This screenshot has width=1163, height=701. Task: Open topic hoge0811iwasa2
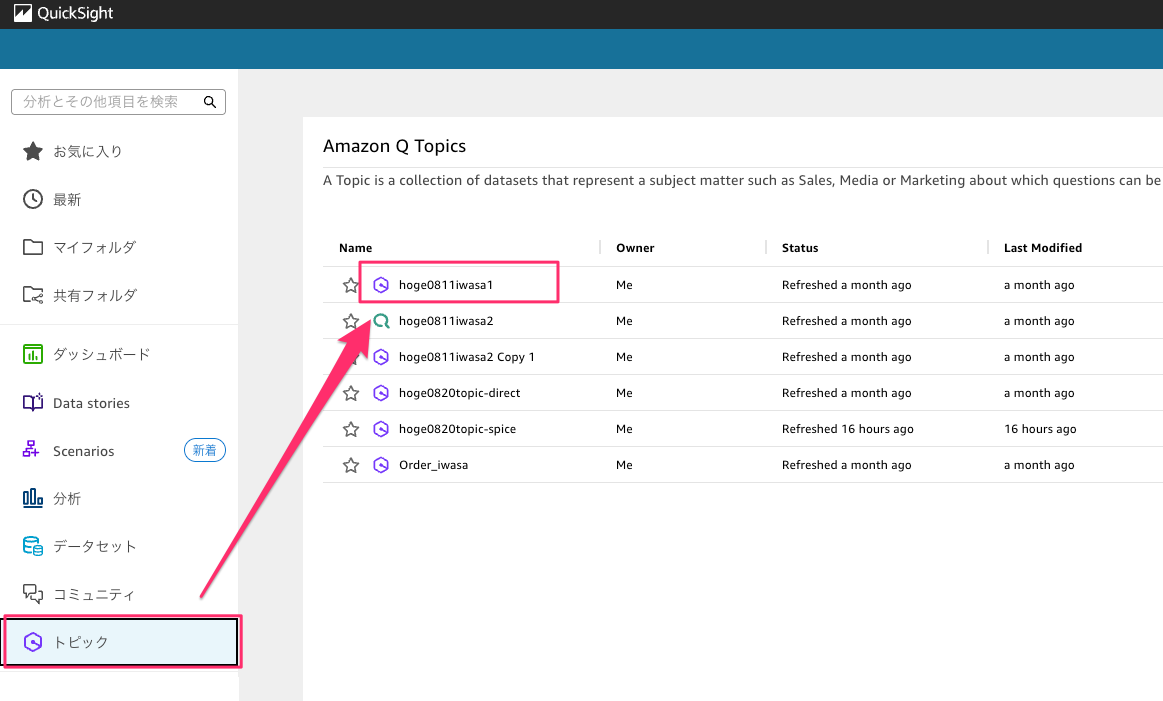tap(446, 321)
